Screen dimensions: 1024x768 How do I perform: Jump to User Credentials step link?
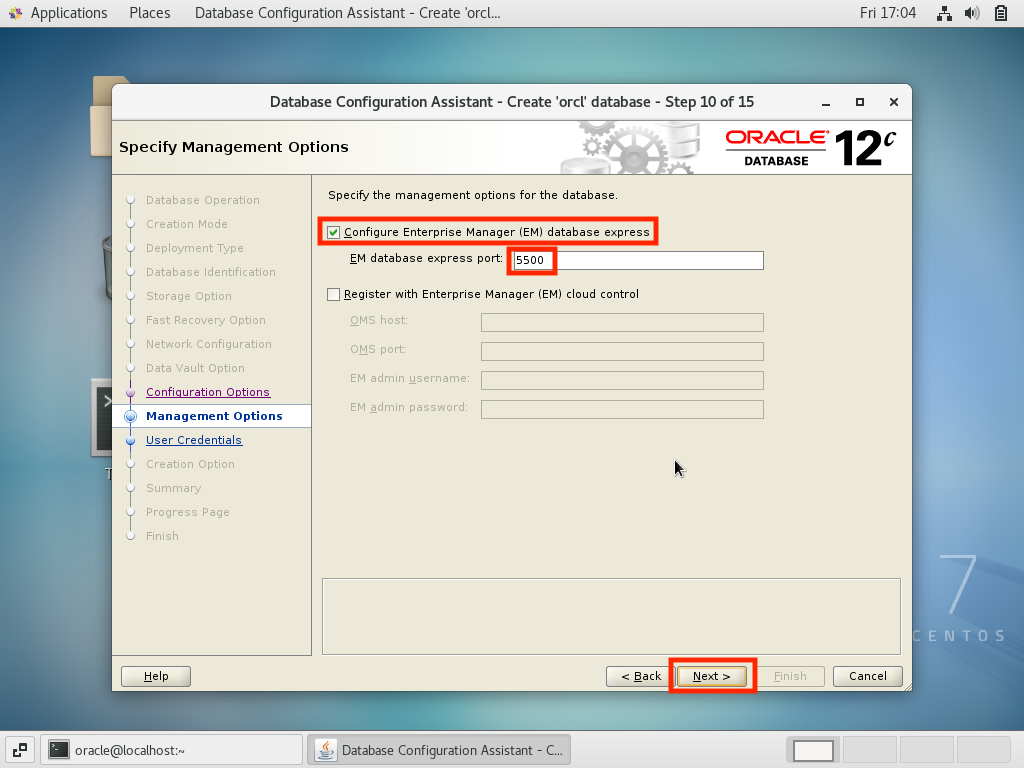[x=194, y=440]
